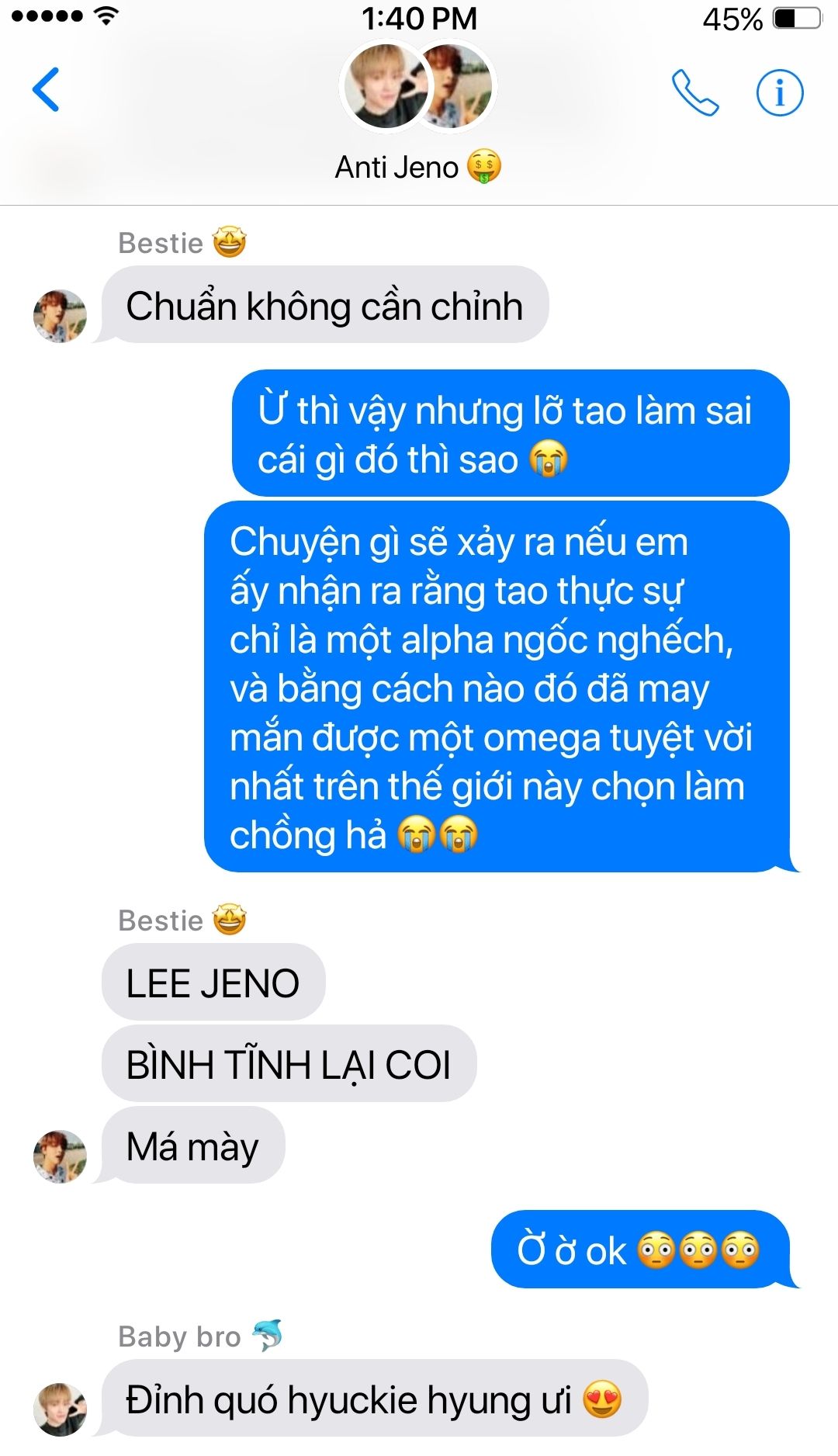Open the group avatar photos at top

[x=418, y=86]
